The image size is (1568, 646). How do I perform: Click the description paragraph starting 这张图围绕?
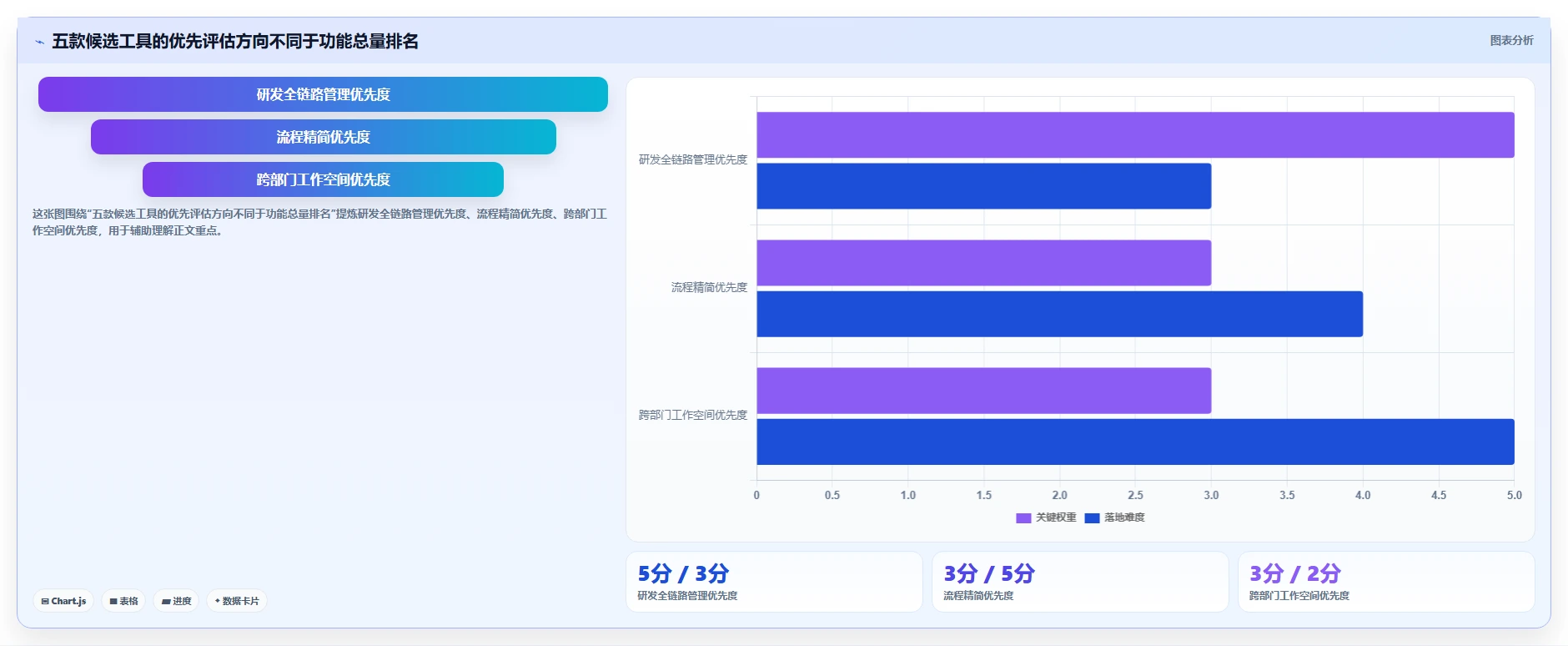click(319, 222)
